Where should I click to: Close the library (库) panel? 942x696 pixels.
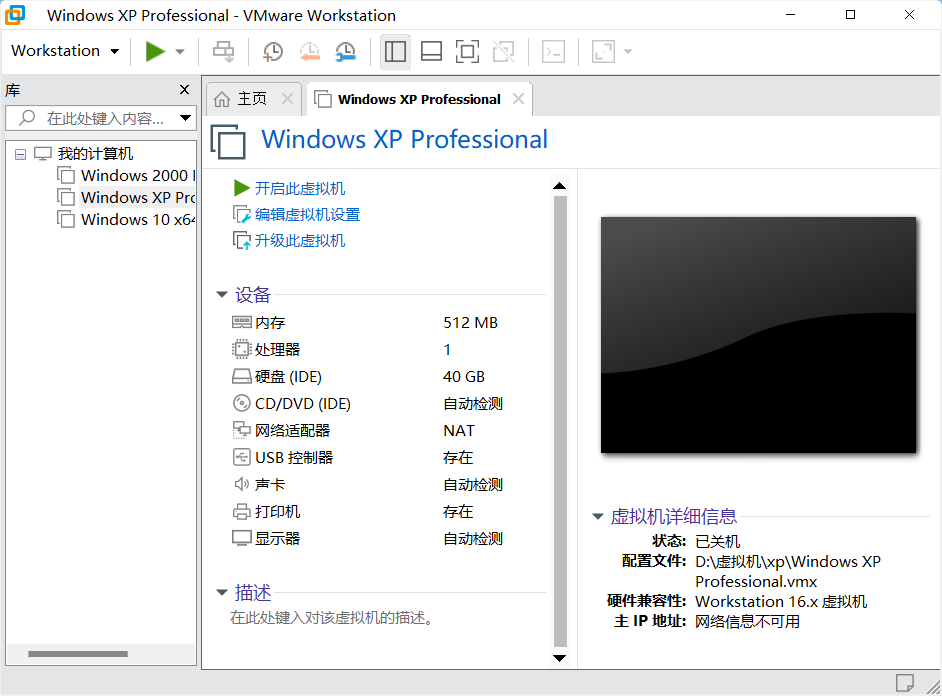184,90
